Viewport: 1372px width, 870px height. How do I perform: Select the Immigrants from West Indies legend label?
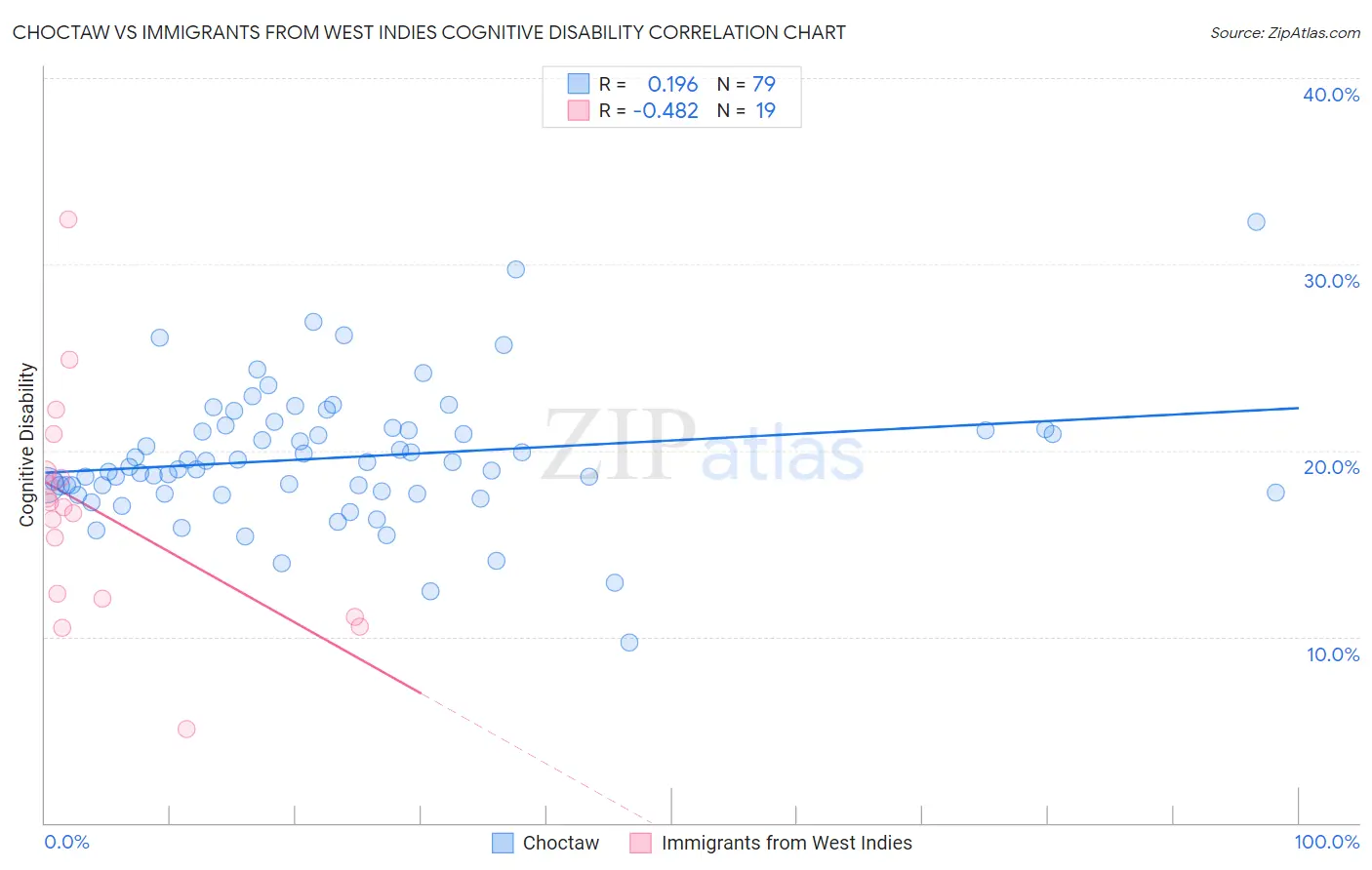787,843
